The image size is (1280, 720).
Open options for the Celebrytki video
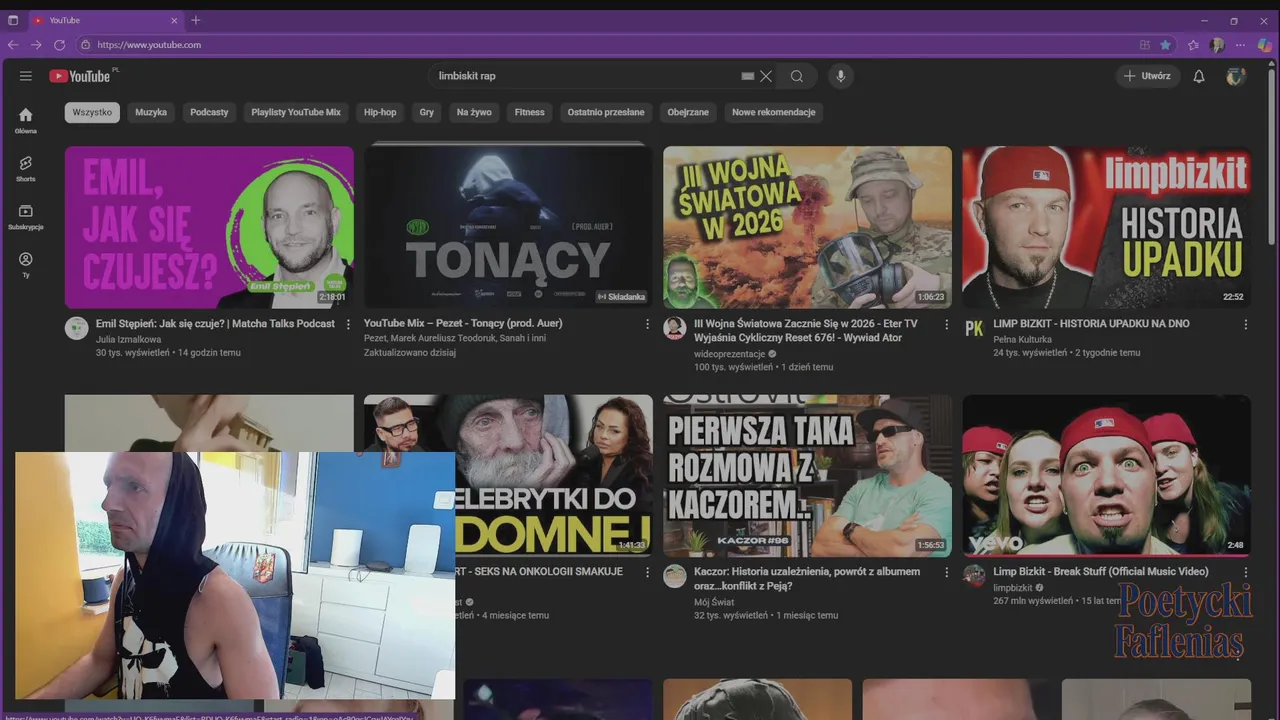647,572
